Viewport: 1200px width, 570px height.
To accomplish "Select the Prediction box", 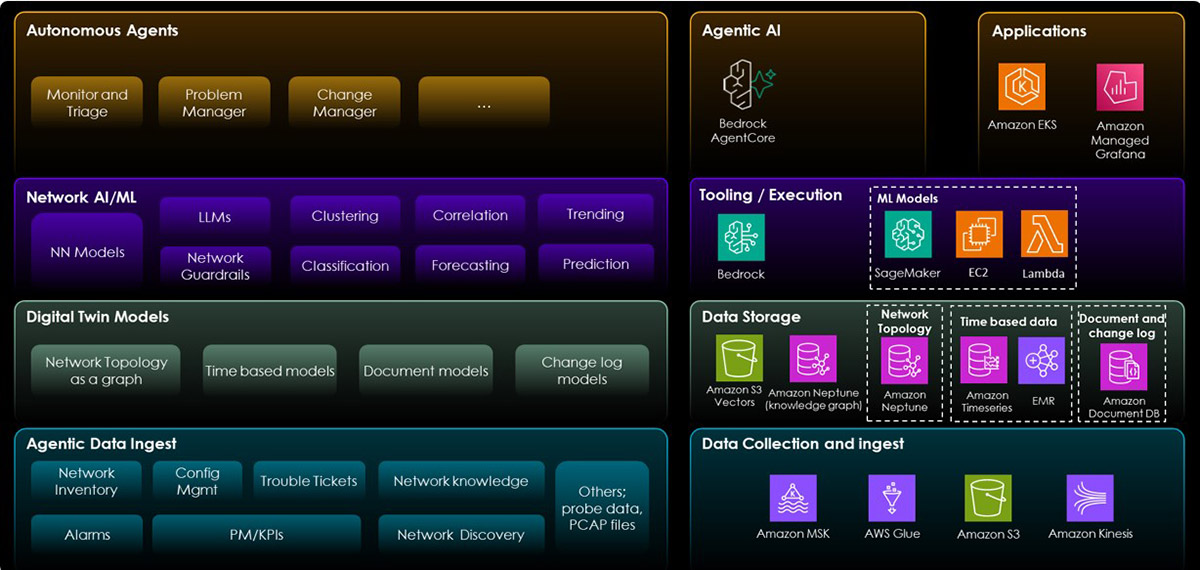I will 595,264.
